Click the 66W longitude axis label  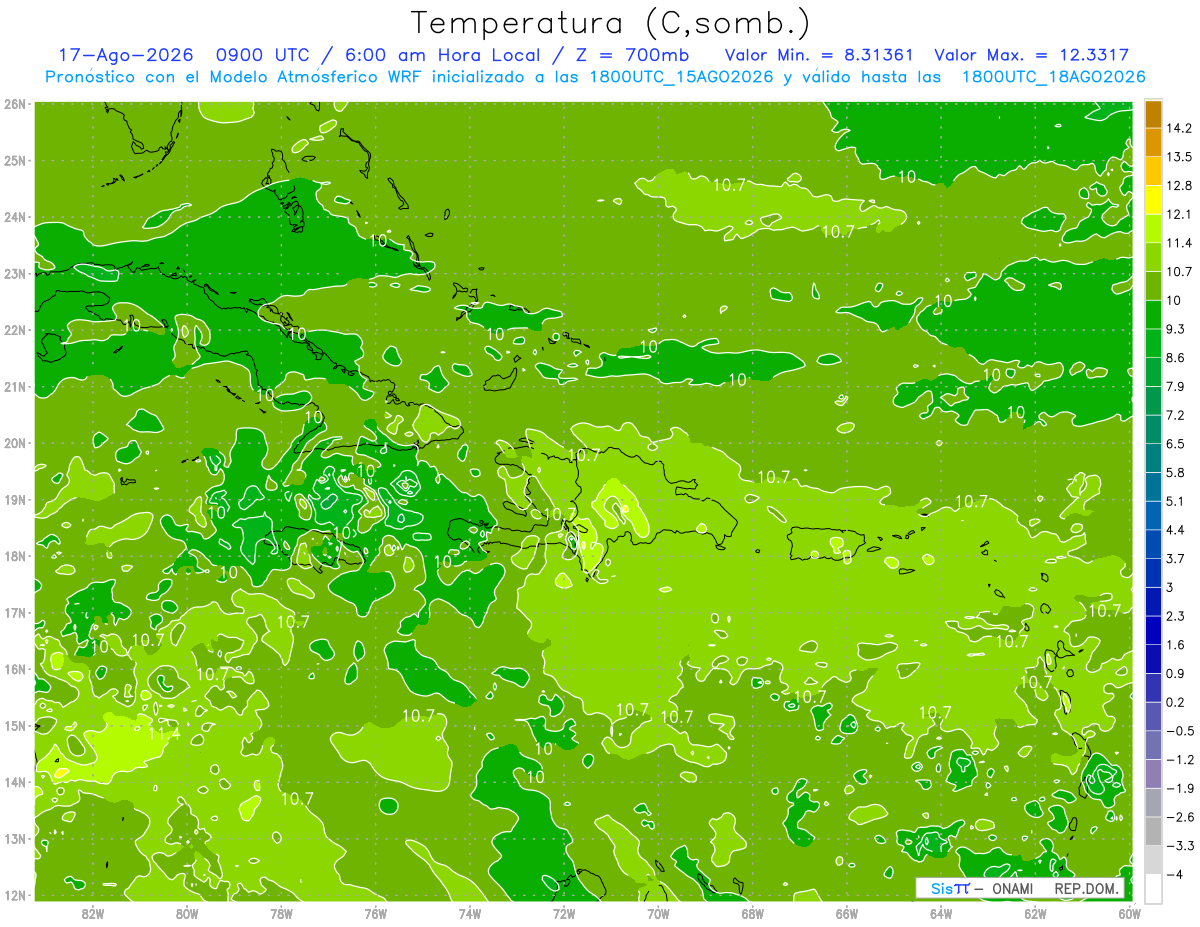coord(846,914)
